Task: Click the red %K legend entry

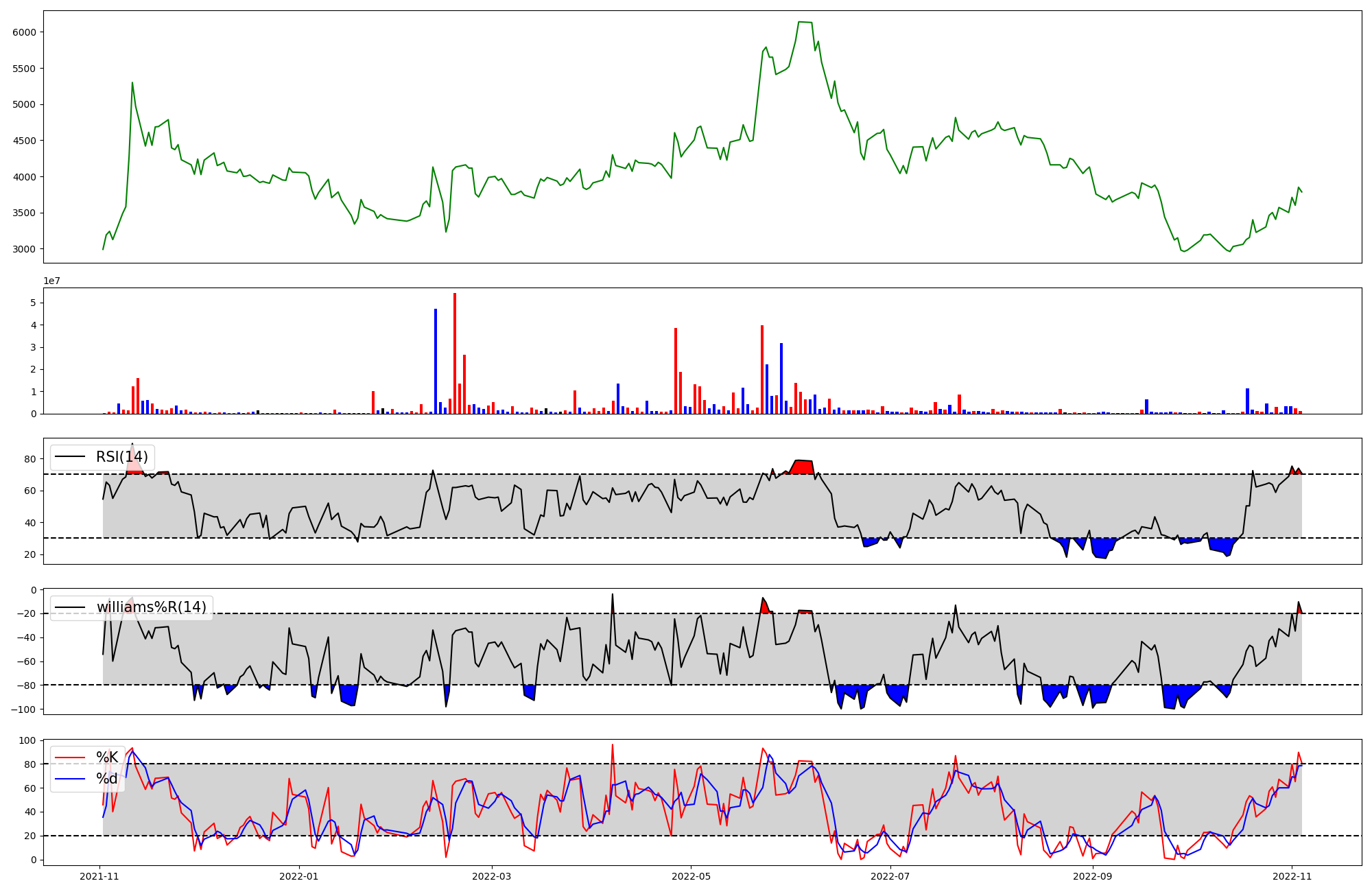Action: 106,758
